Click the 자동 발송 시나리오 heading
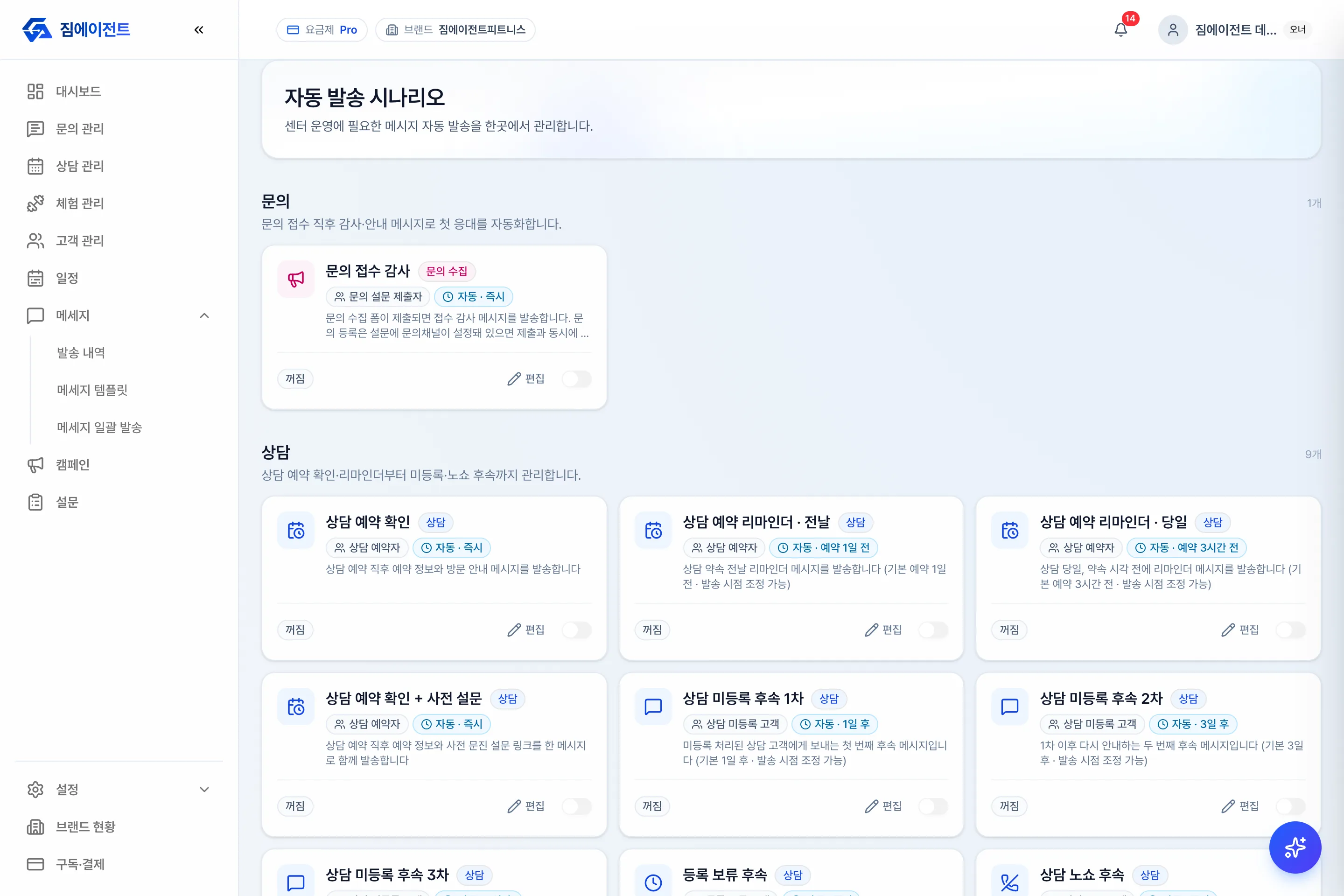Image resolution: width=1344 pixels, height=896 pixels. (x=364, y=98)
